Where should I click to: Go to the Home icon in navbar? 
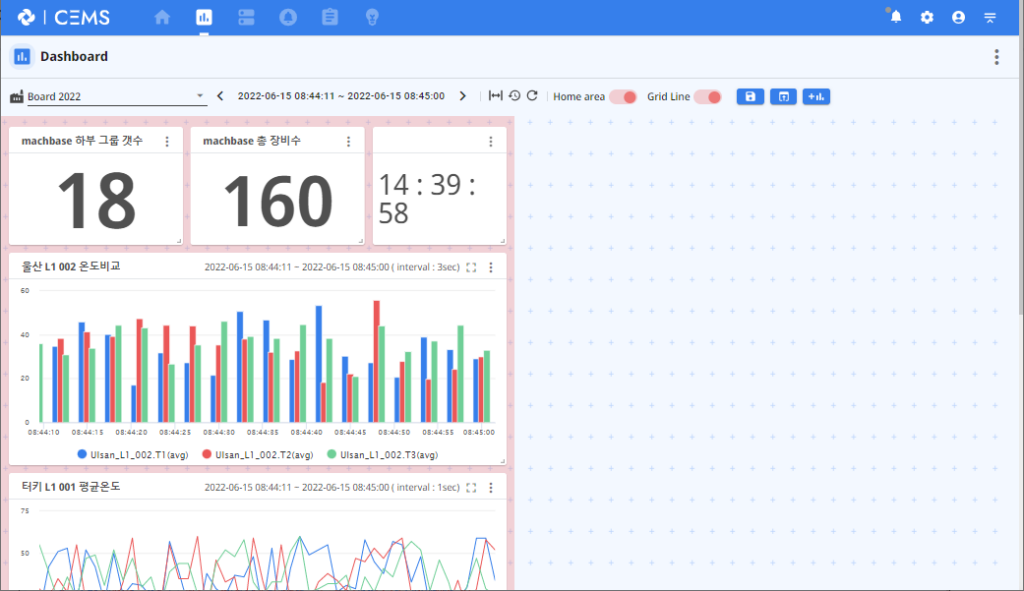[162, 17]
